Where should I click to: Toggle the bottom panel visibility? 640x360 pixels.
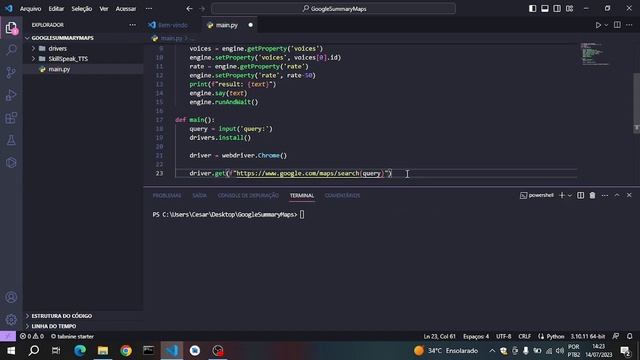click(x=545, y=9)
